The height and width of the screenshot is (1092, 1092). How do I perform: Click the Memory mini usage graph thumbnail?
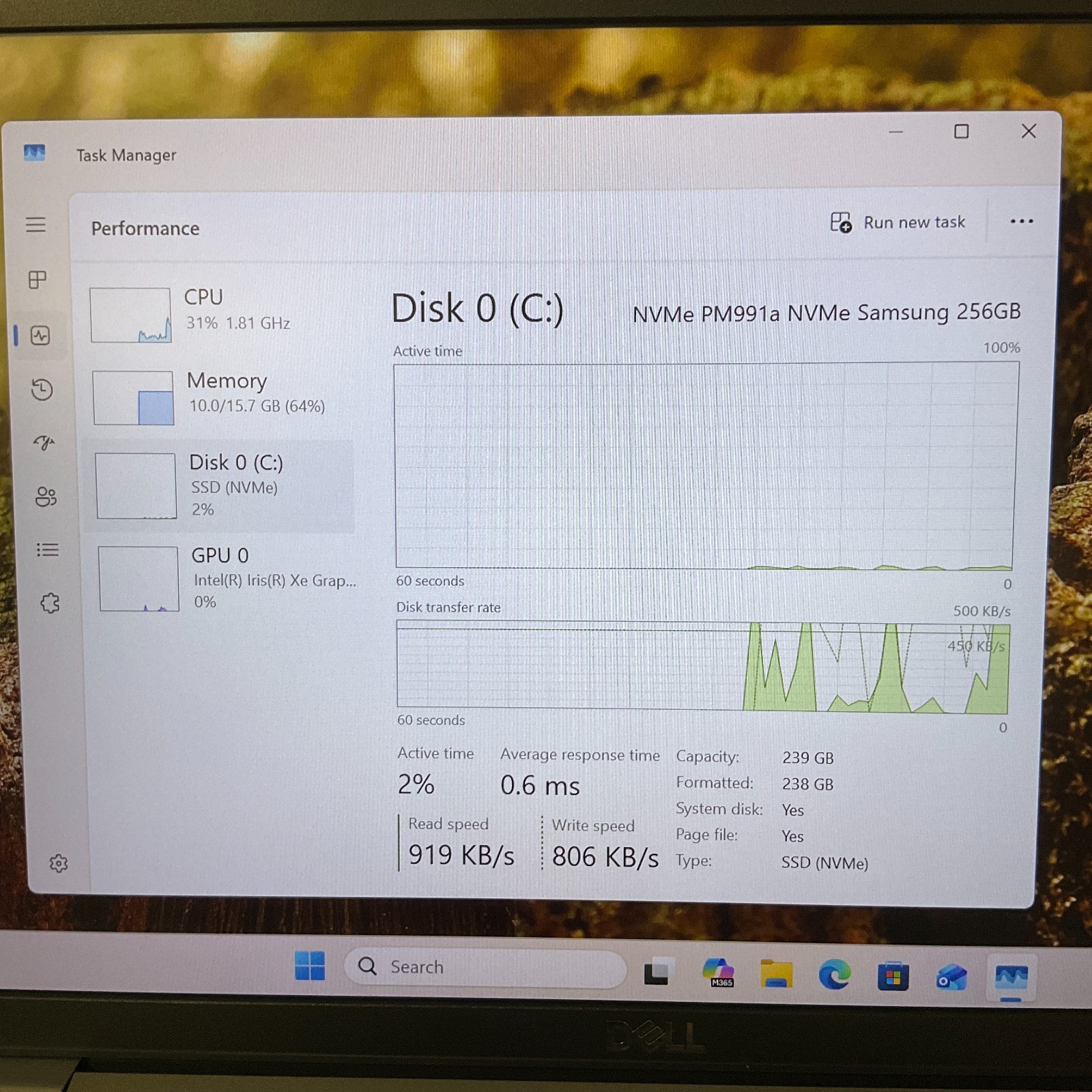click(133, 398)
